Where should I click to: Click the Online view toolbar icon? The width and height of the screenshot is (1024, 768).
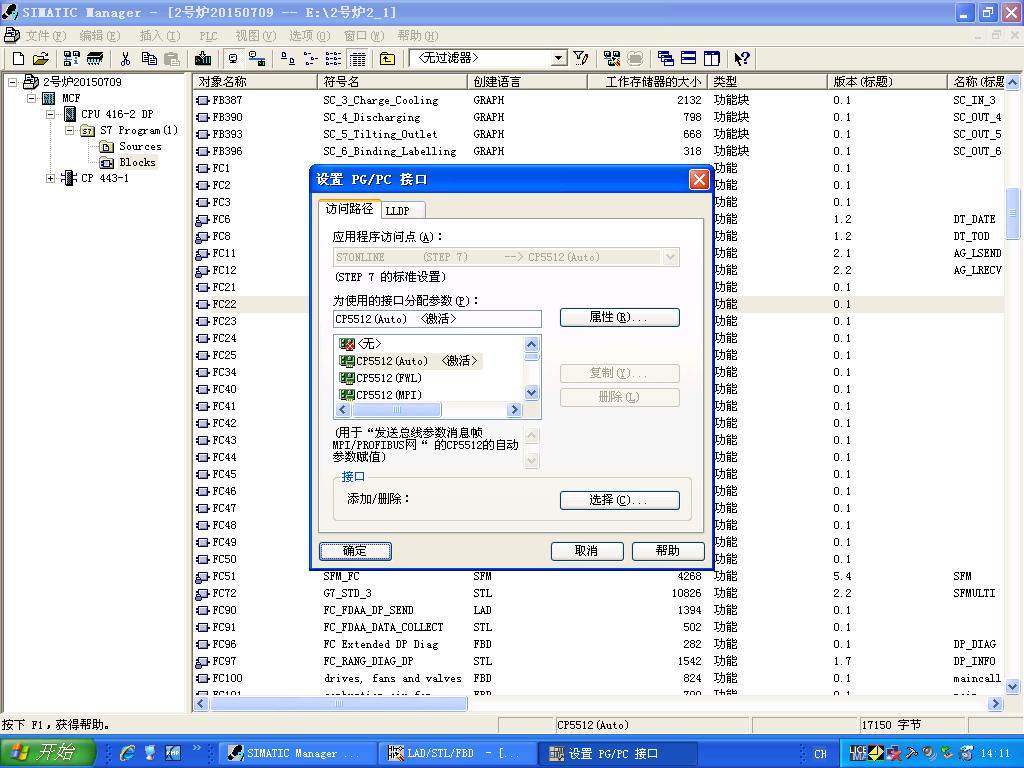point(257,59)
